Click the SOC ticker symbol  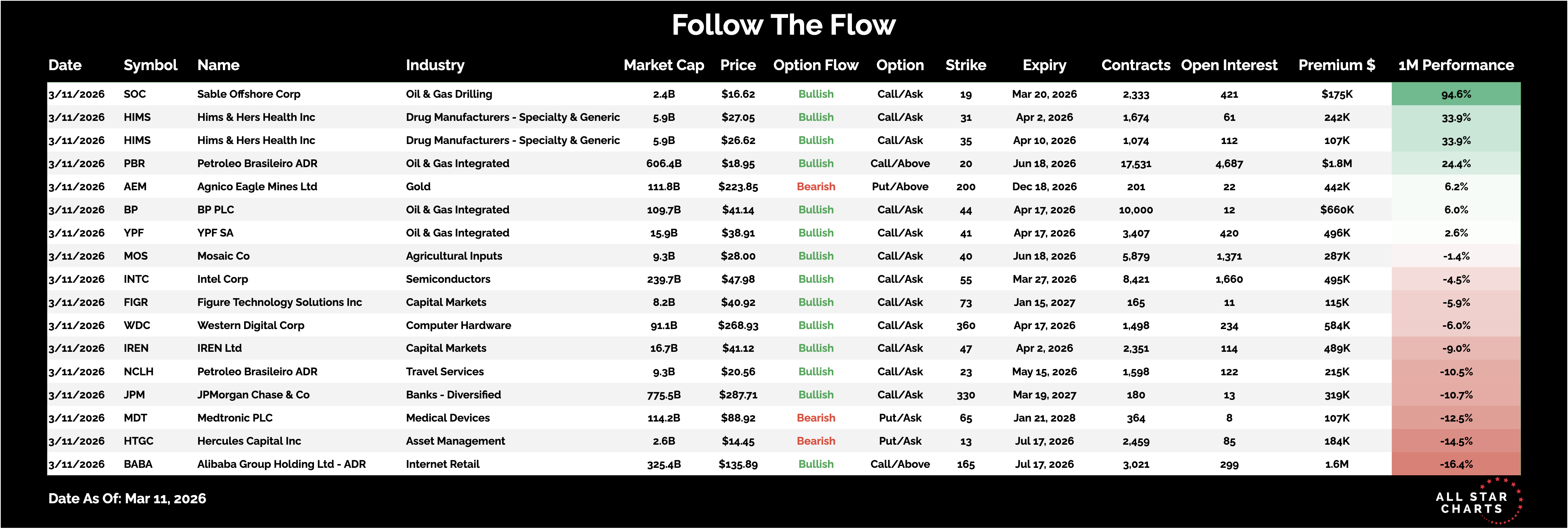[x=134, y=94]
